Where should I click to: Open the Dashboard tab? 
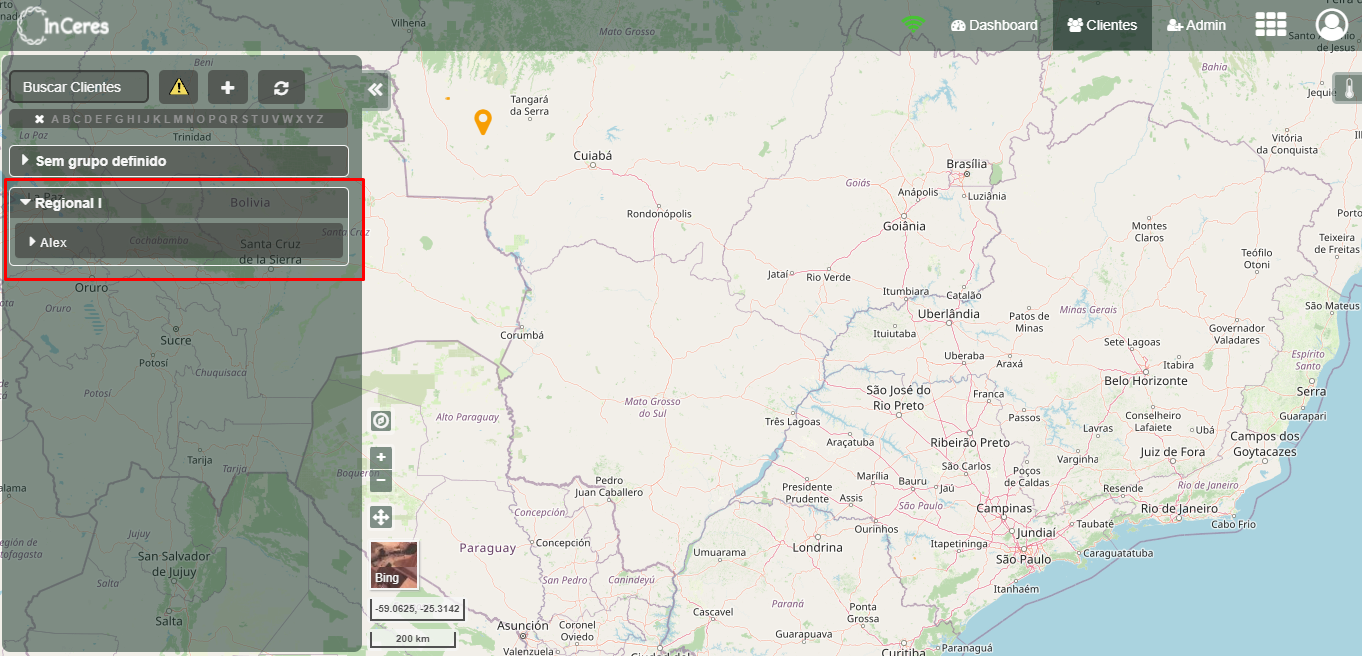(994, 25)
